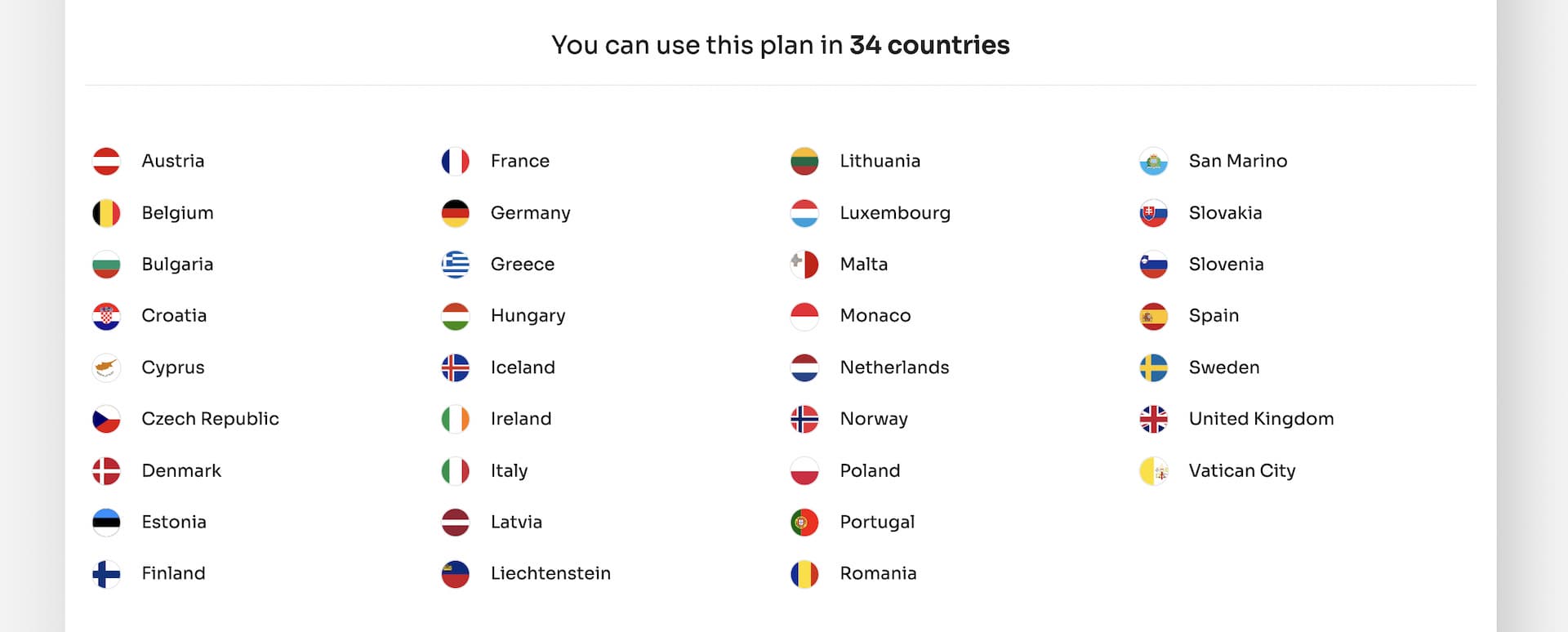This screenshot has height=632, width=1568.
Task: Click the Cyprus flag icon
Action: coord(106,367)
